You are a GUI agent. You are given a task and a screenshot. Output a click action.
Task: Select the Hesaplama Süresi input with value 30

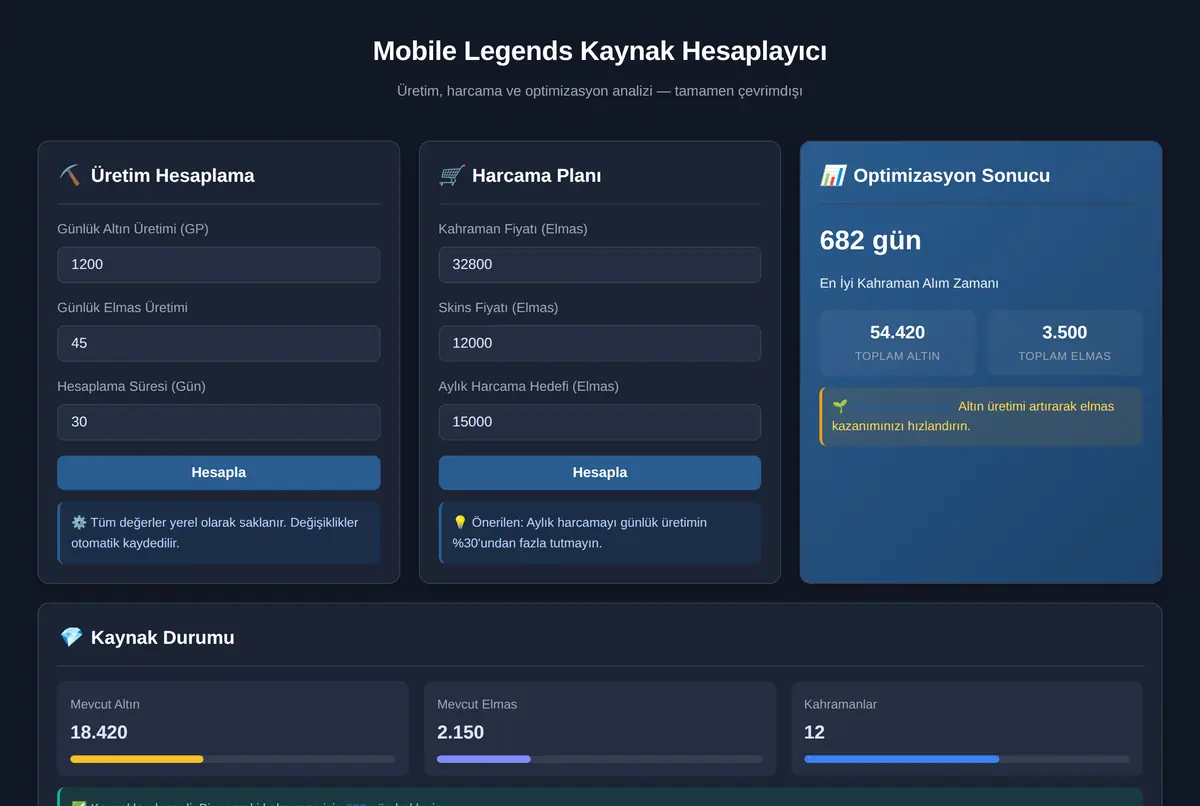(x=219, y=422)
